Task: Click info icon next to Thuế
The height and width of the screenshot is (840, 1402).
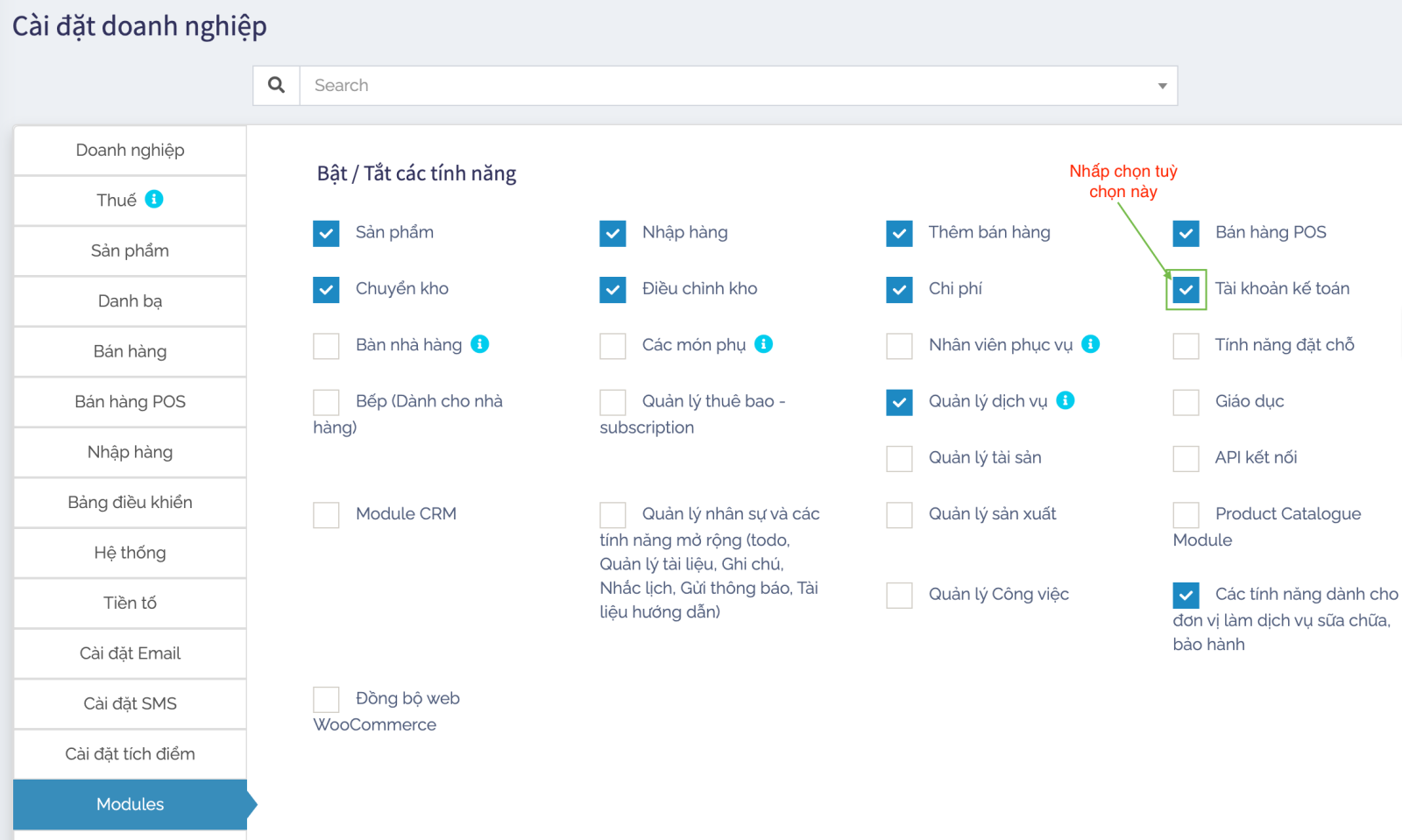Action: tap(154, 199)
